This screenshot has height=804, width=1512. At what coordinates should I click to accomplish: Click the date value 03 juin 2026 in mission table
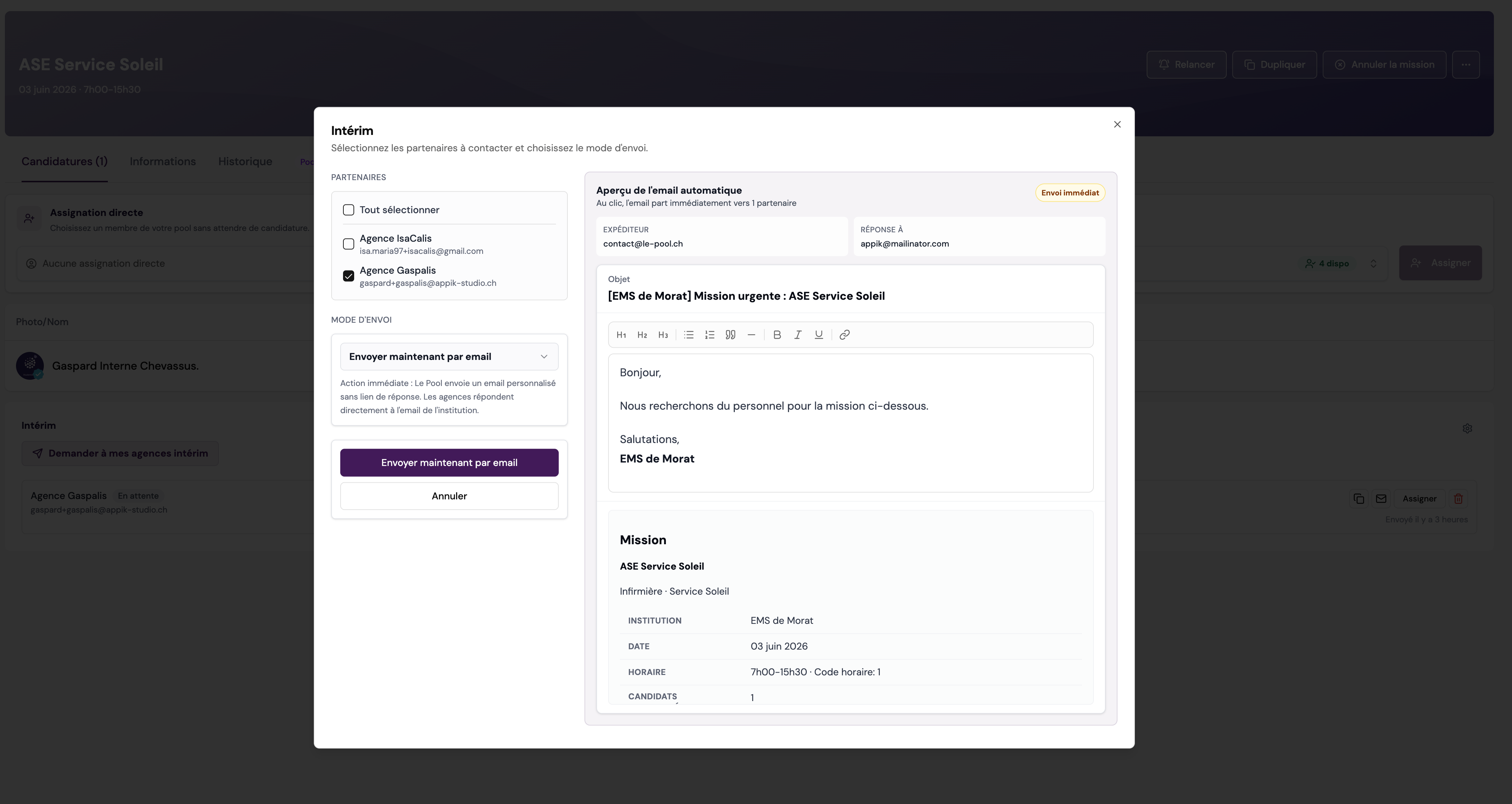click(x=779, y=646)
